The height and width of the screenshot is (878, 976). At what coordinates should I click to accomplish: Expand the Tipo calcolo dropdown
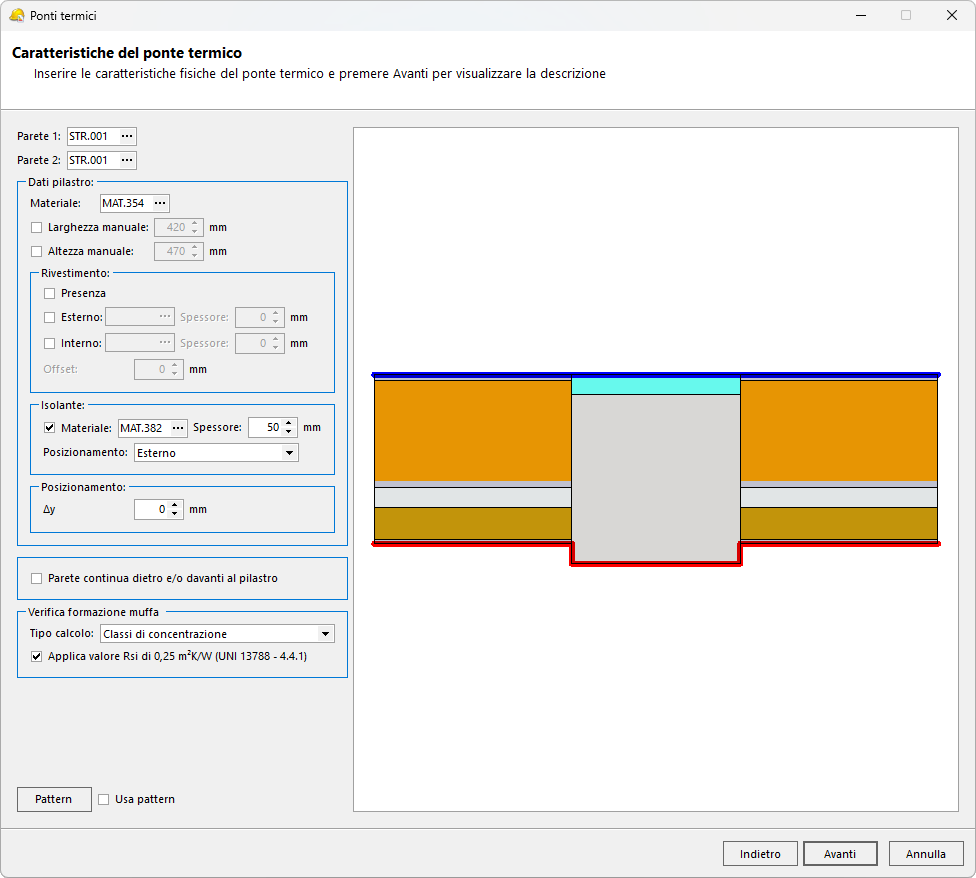click(217, 634)
